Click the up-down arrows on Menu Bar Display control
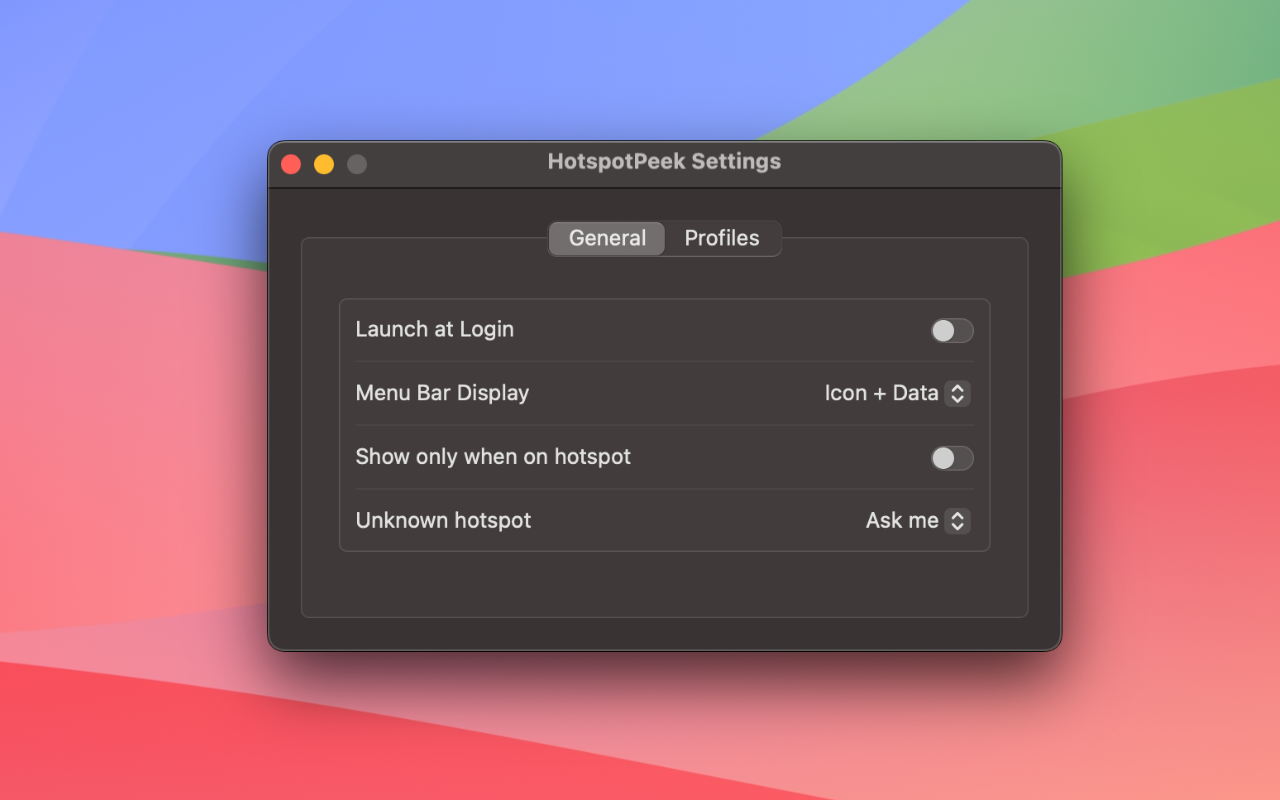The height and width of the screenshot is (800, 1280). tap(958, 393)
